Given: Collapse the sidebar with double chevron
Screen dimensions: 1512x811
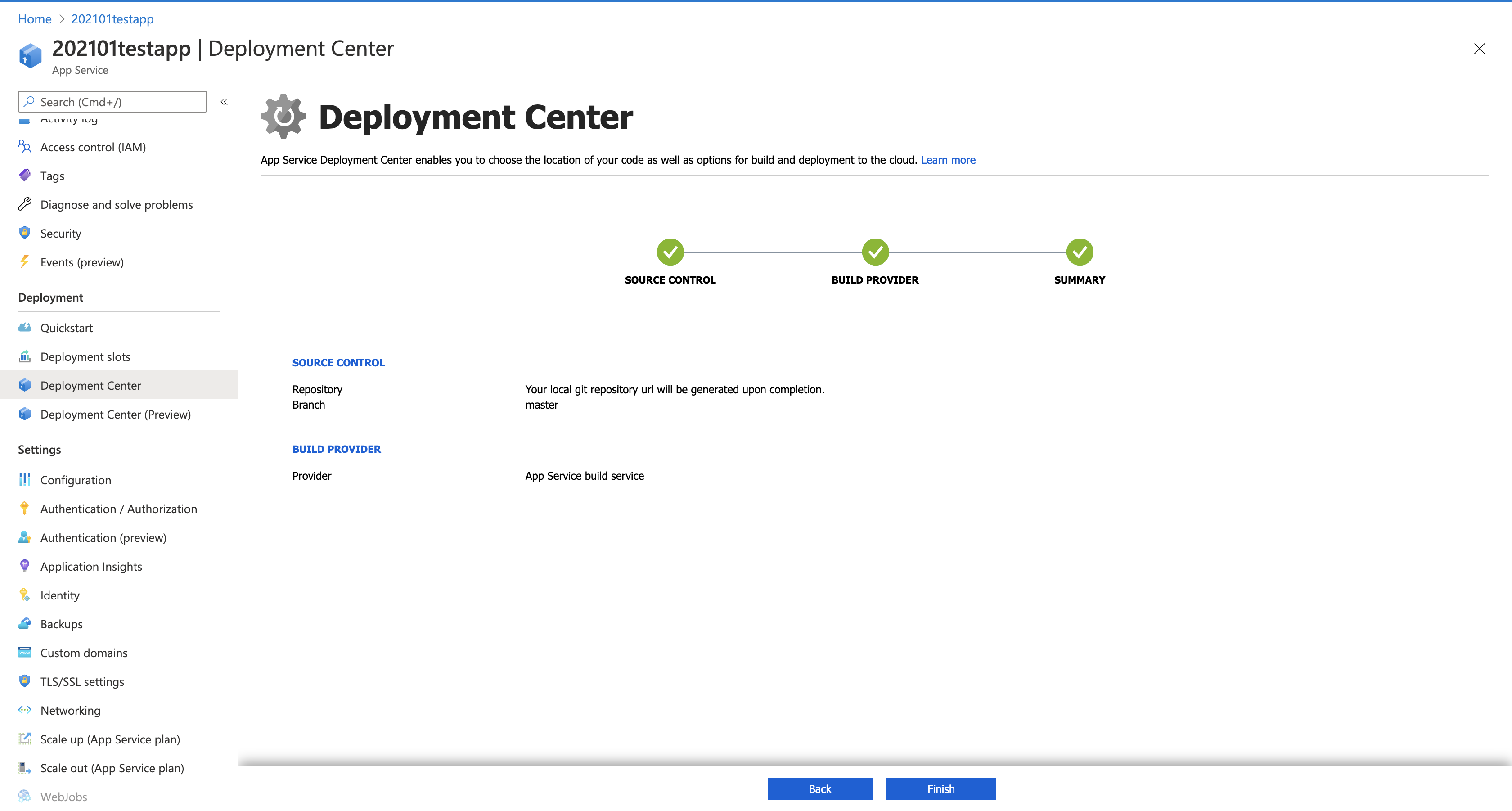Looking at the screenshot, I should pos(224,102).
